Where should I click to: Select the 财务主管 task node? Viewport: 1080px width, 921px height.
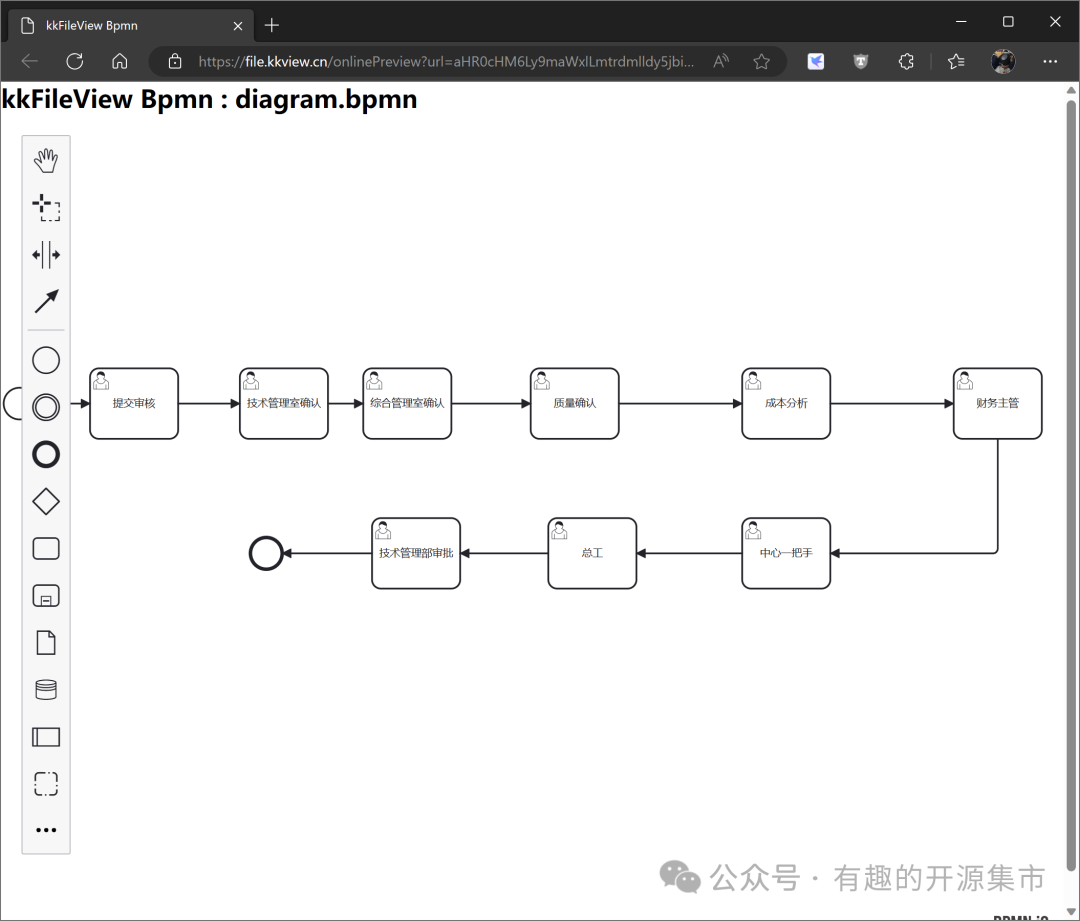pos(997,404)
